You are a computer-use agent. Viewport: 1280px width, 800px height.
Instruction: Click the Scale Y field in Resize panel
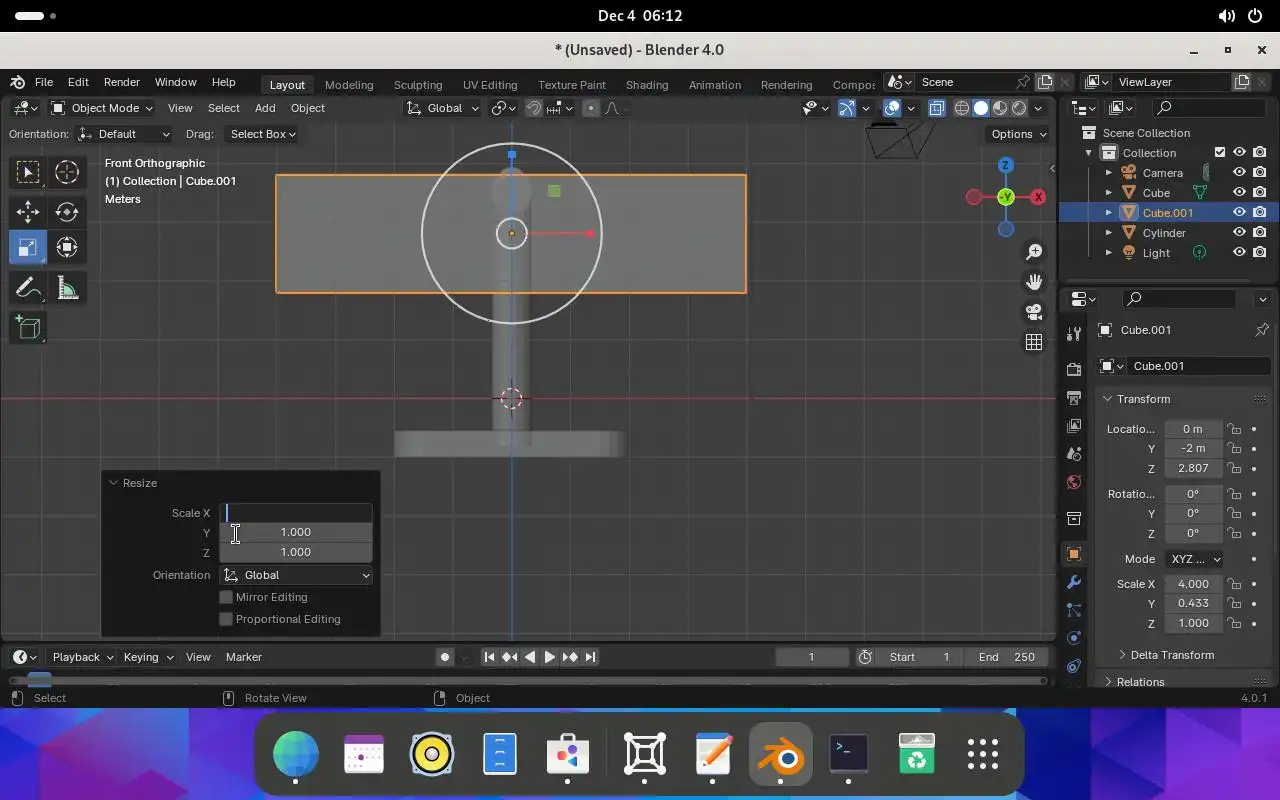[x=296, y=532]
